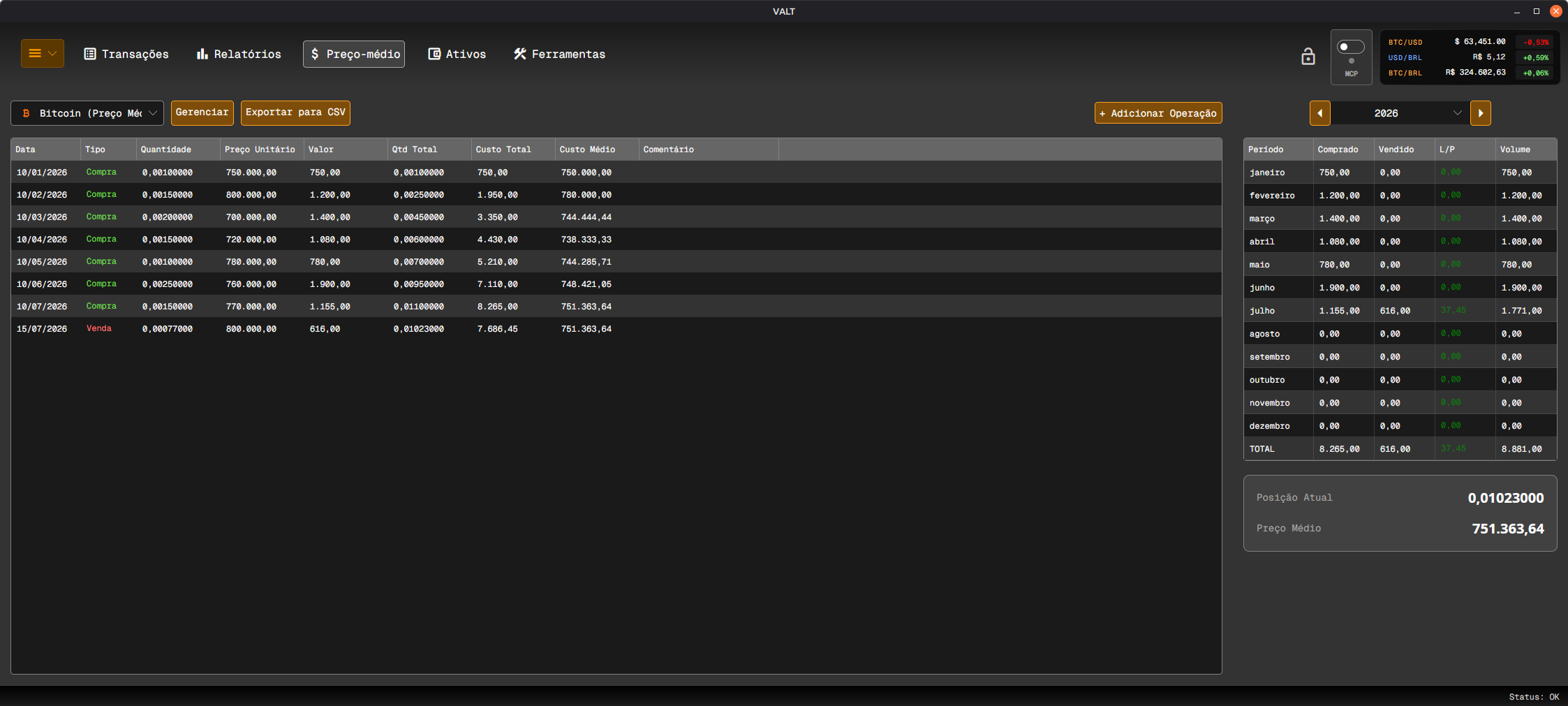This screenshot has height=706, width=1568.
Task: Select the 15/07/2026 Venda row
Action: [x=616, y=328]
